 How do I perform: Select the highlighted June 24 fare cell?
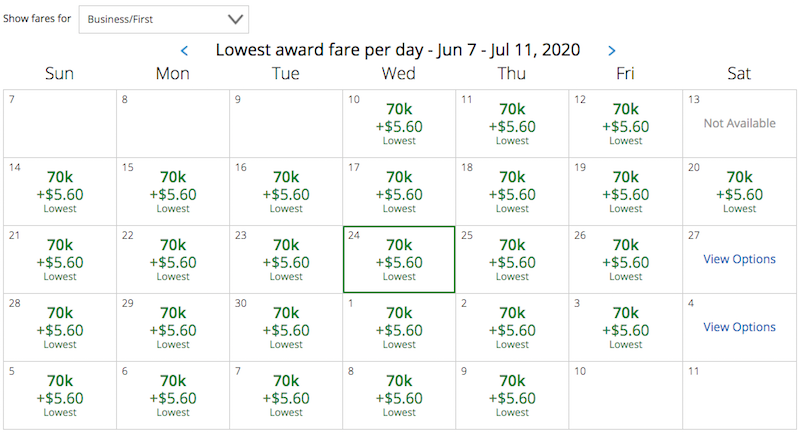click(399, 260)
